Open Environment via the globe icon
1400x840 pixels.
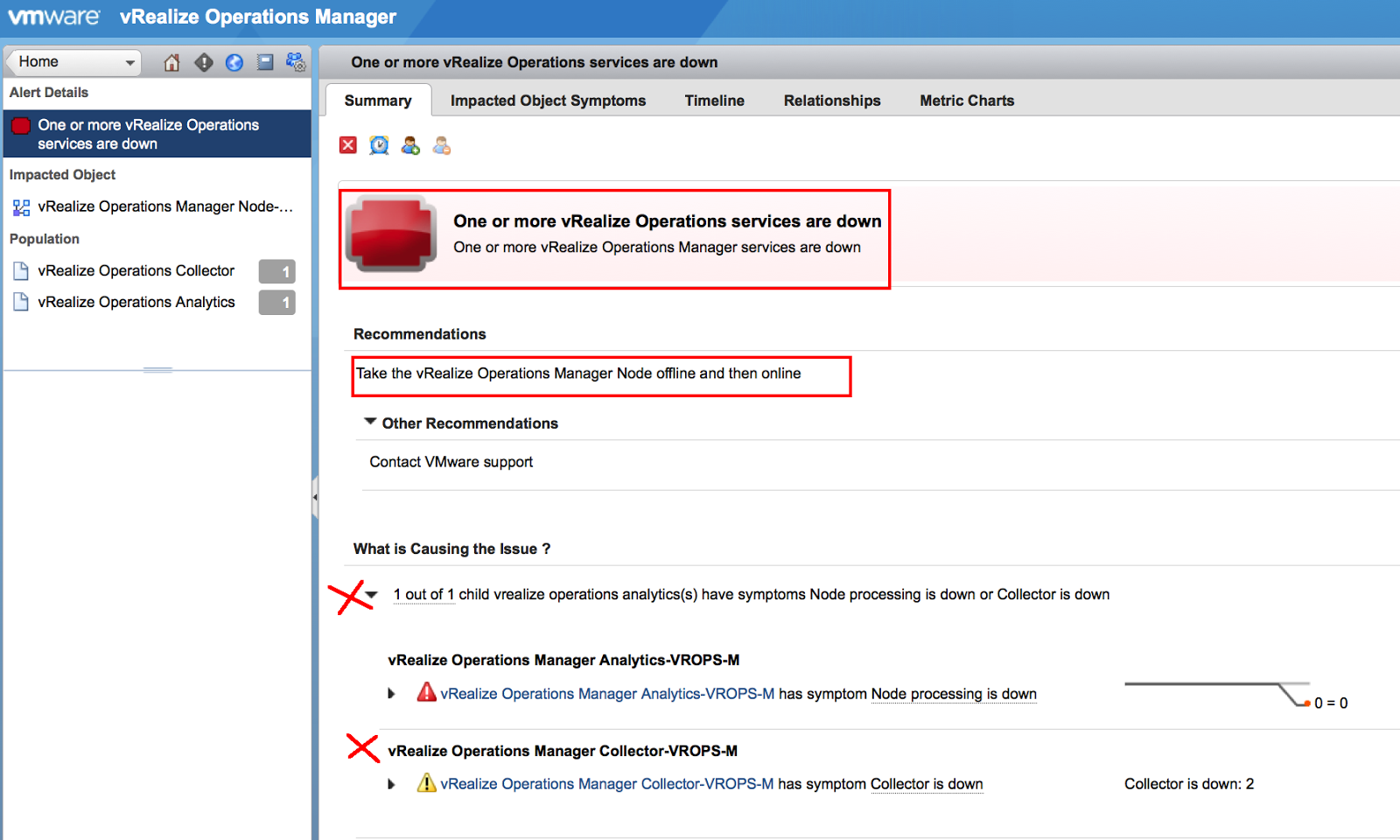point(234,62)
